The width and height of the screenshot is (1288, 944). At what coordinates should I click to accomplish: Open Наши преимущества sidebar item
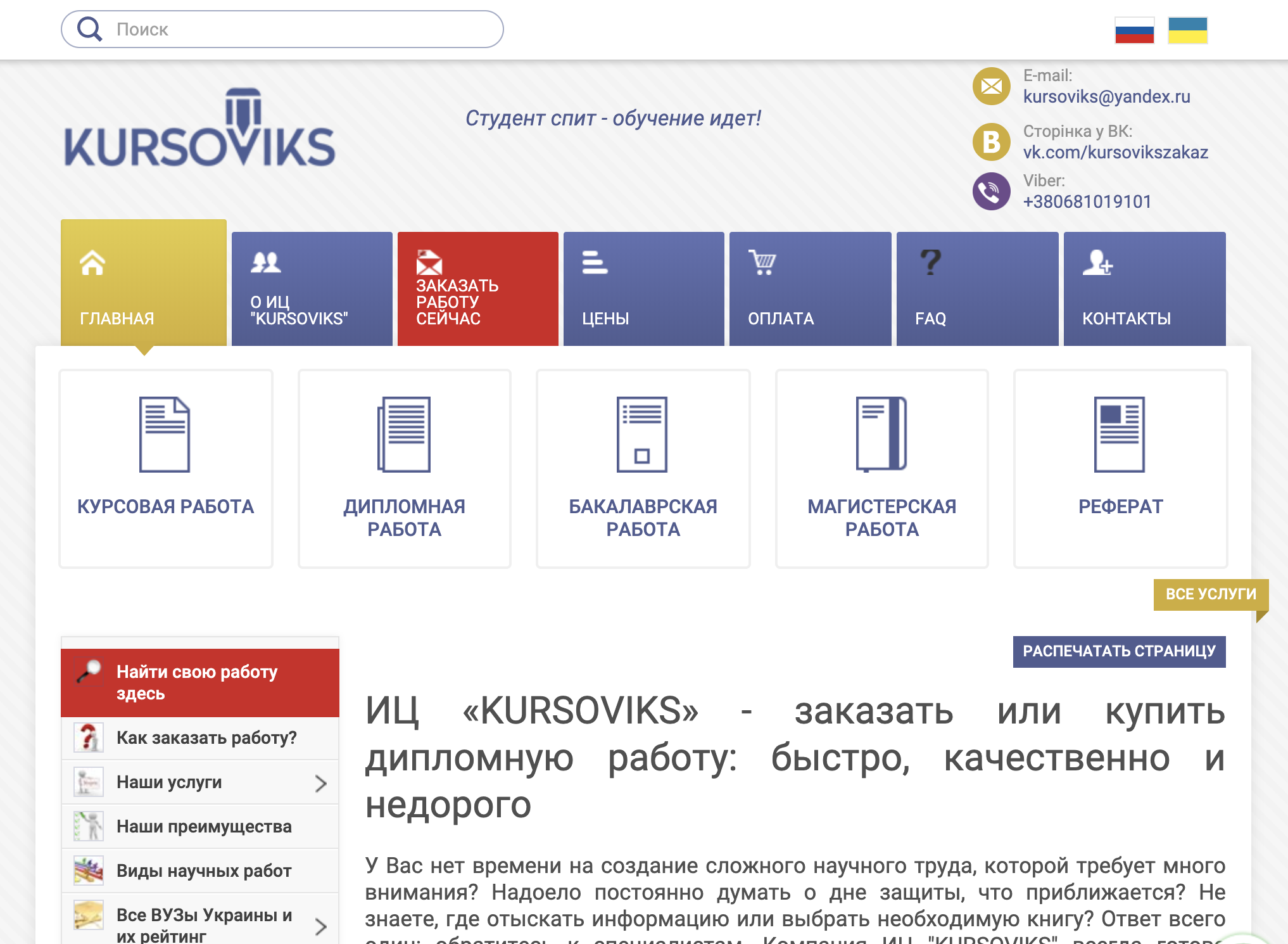coord(200,827)
